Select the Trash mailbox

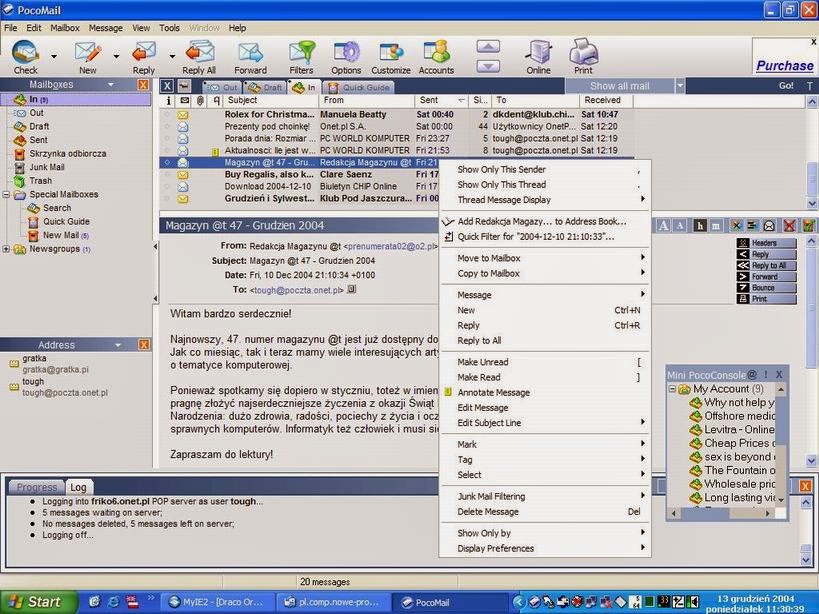(40, 181)
